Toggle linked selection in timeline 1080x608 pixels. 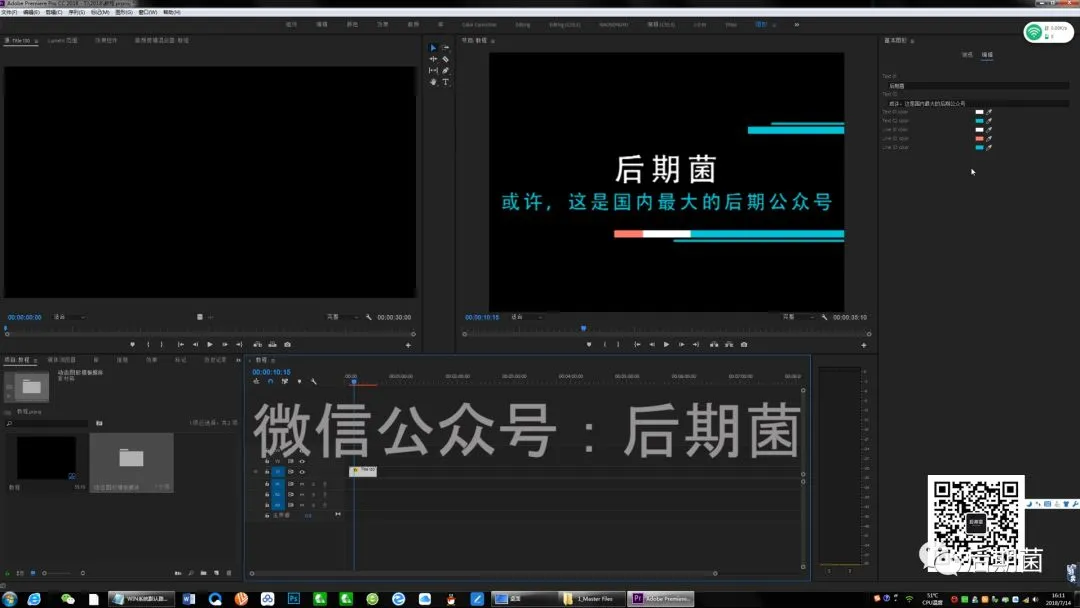point(284,381)
